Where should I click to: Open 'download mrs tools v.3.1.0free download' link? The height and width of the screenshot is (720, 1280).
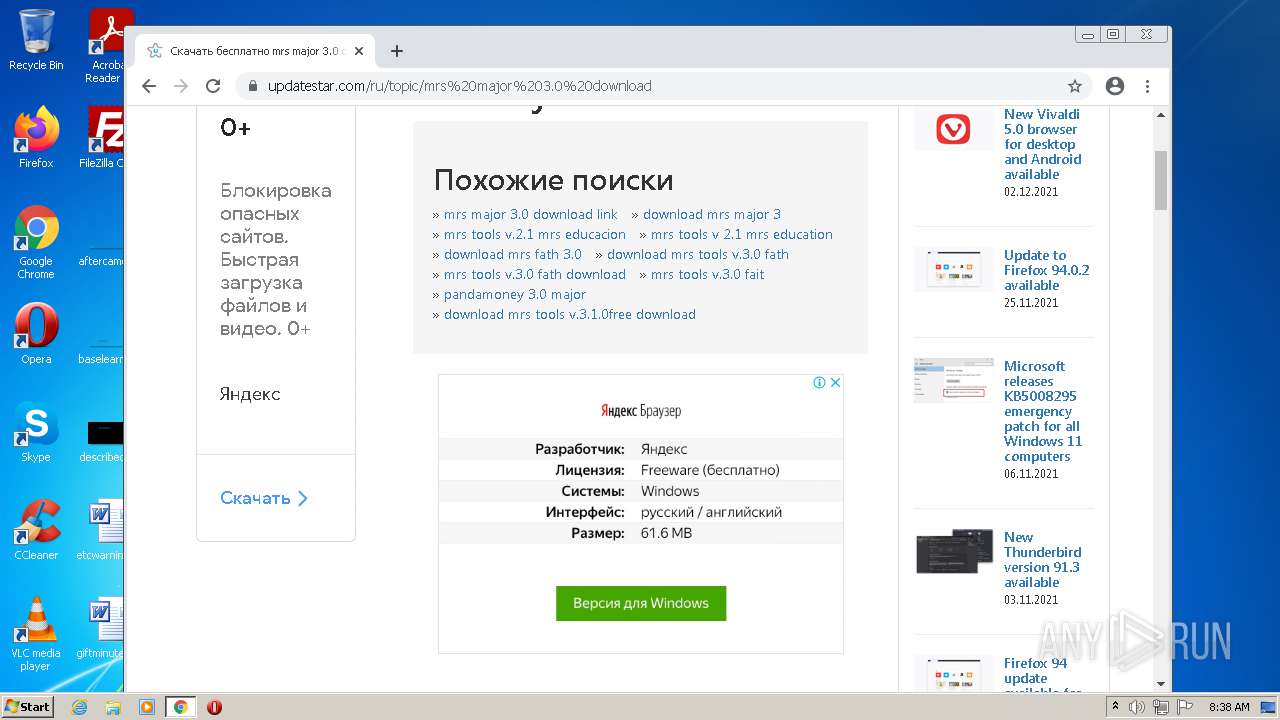tap(570, 314)
